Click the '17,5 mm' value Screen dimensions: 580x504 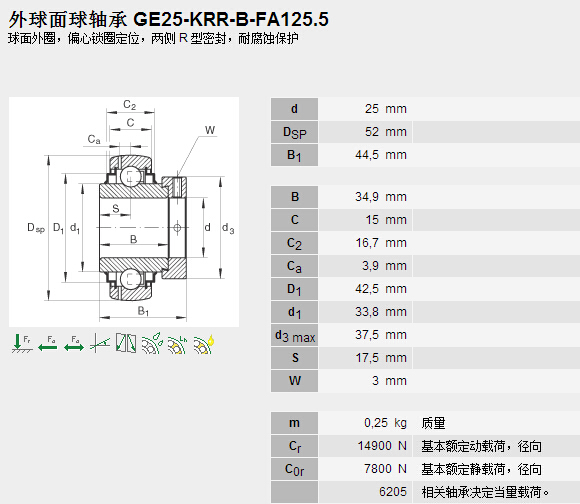pyautogui.click(x=381, y=358)
